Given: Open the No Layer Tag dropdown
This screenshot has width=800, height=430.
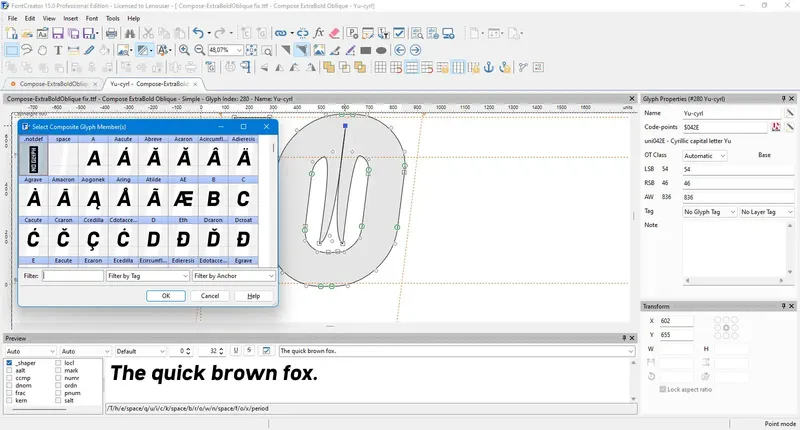Looking at the screenshot, I should 767,212.
